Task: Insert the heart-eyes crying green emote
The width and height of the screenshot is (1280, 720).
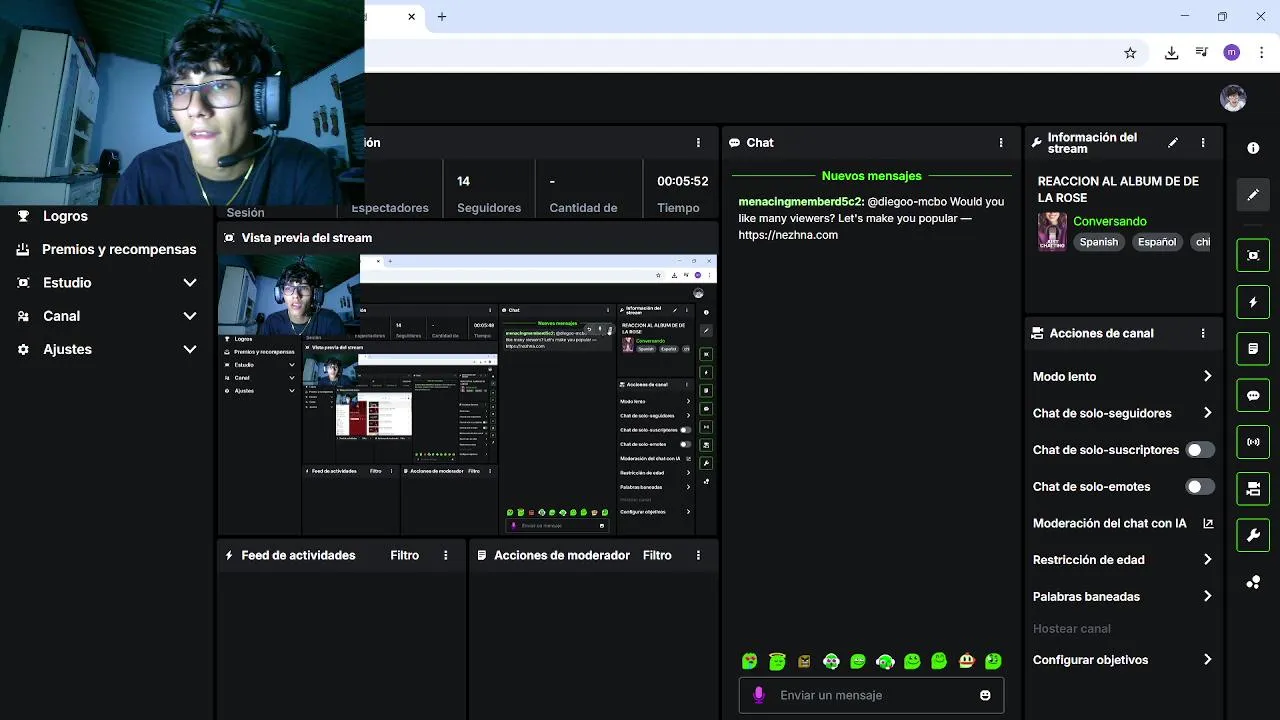Action: point(750,661)
